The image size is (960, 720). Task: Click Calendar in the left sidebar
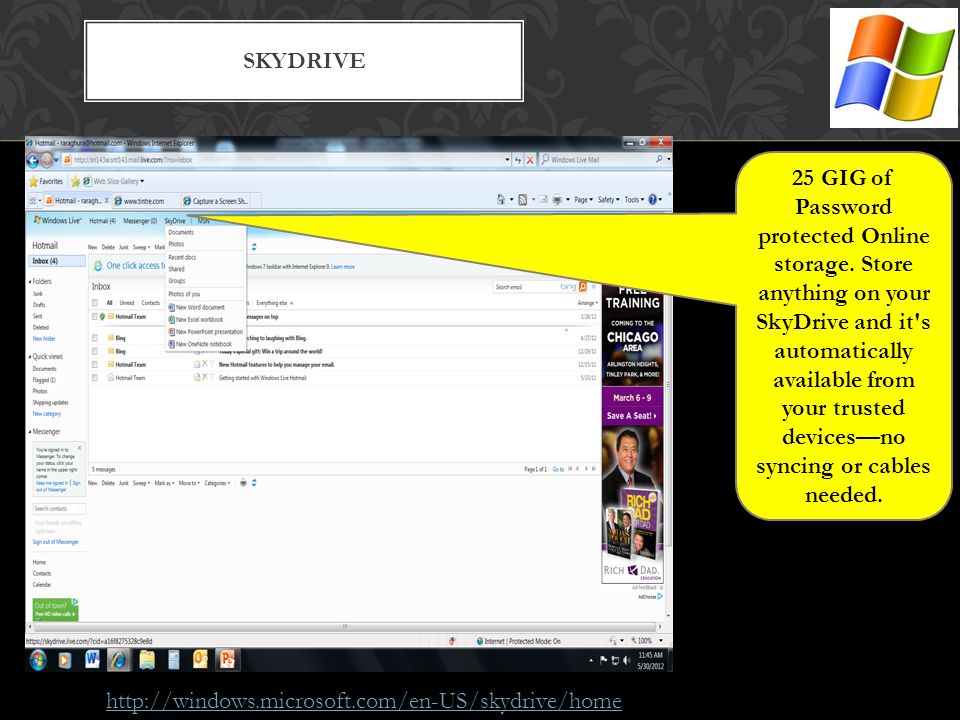click(x=42, y=585)
